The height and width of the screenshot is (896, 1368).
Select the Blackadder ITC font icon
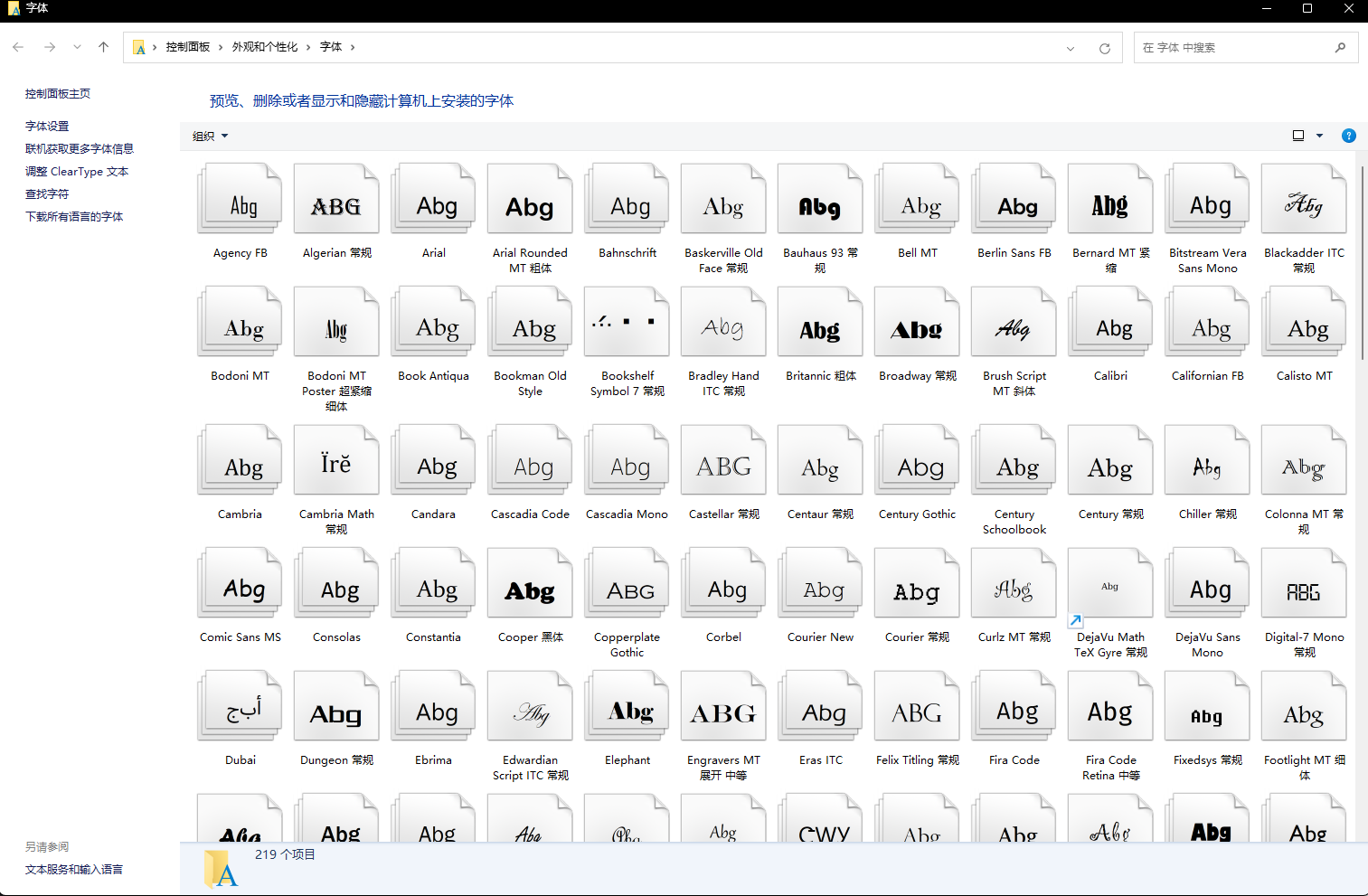1304,199
